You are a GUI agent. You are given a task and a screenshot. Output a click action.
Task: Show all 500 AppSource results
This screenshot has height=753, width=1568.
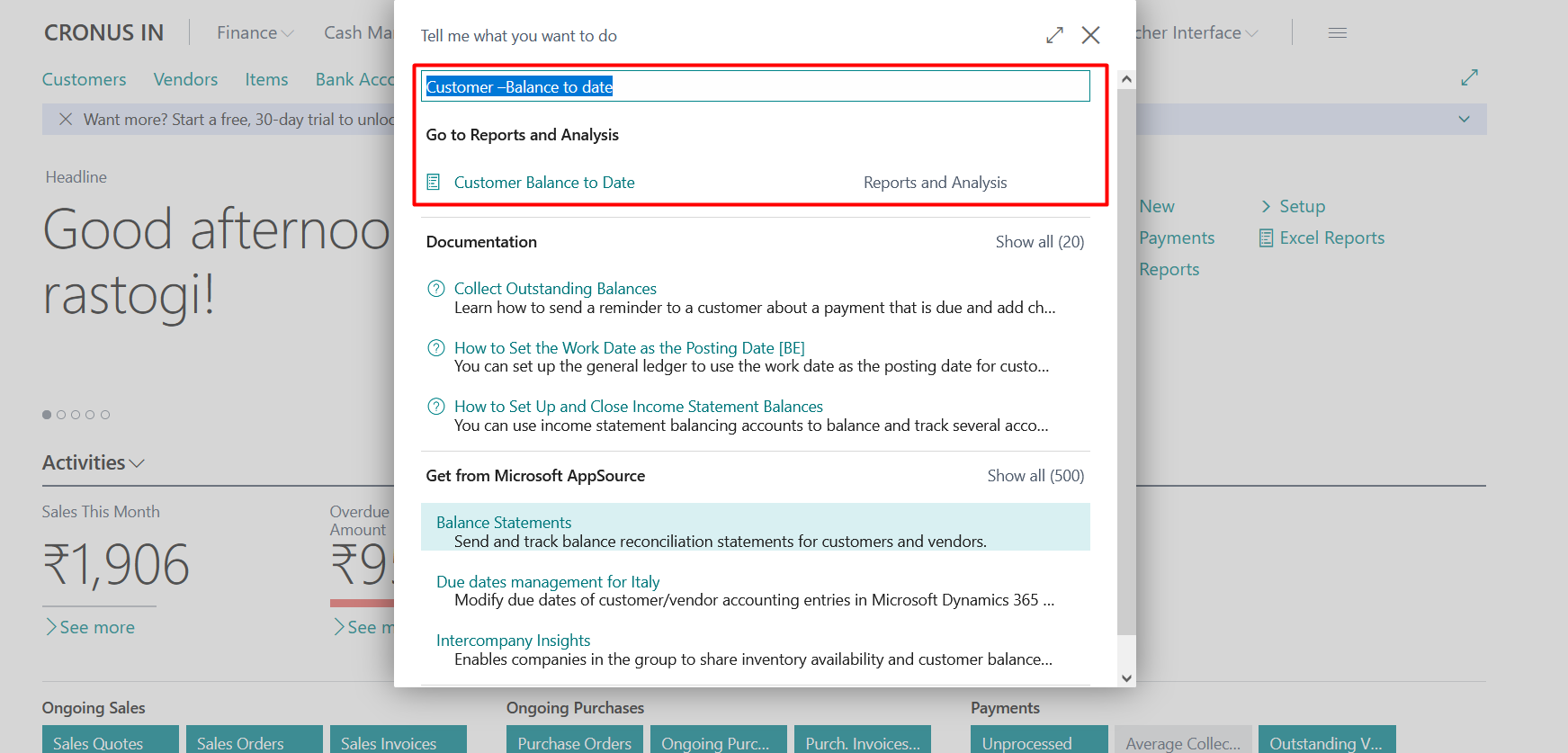click(1035, 476)
